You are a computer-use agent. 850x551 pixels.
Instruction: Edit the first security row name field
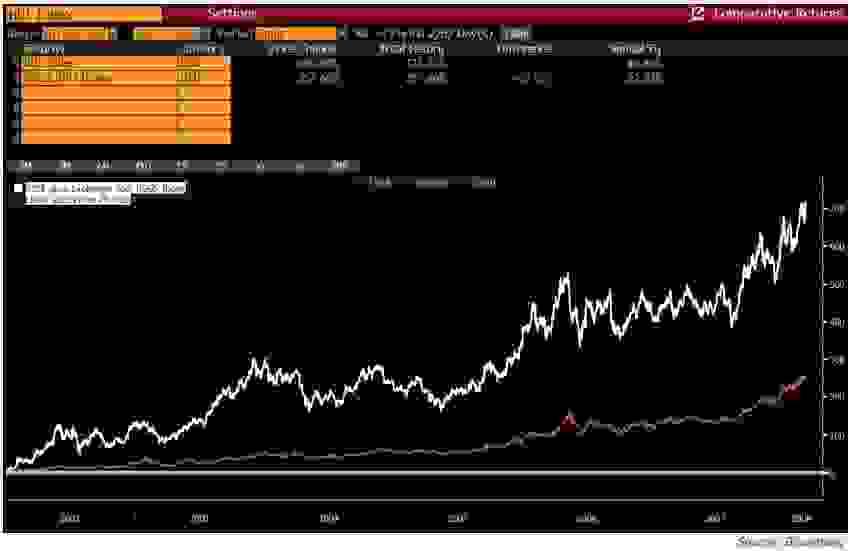pos(99,62)
